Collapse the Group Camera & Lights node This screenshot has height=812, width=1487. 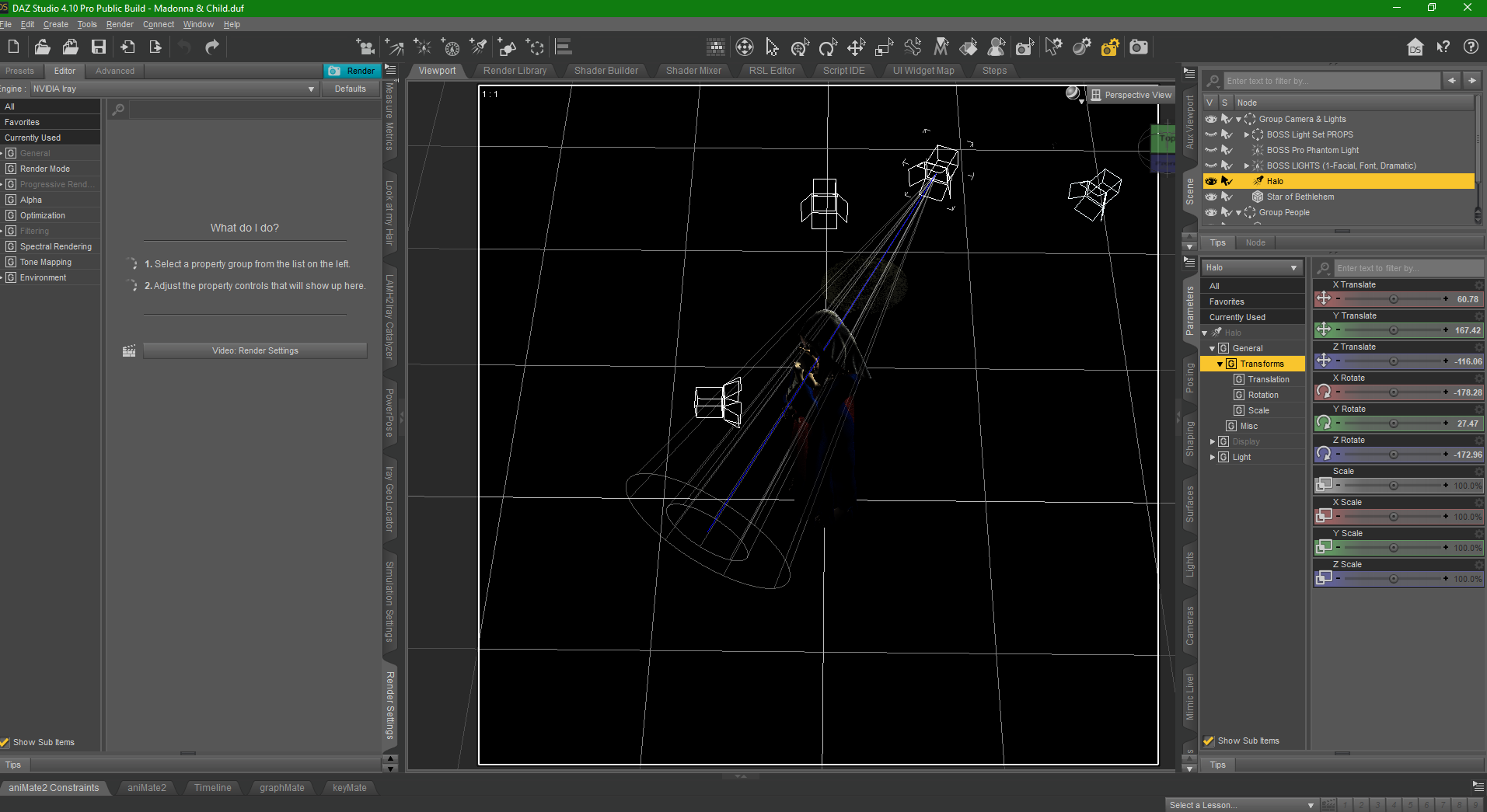[1238, 119]
